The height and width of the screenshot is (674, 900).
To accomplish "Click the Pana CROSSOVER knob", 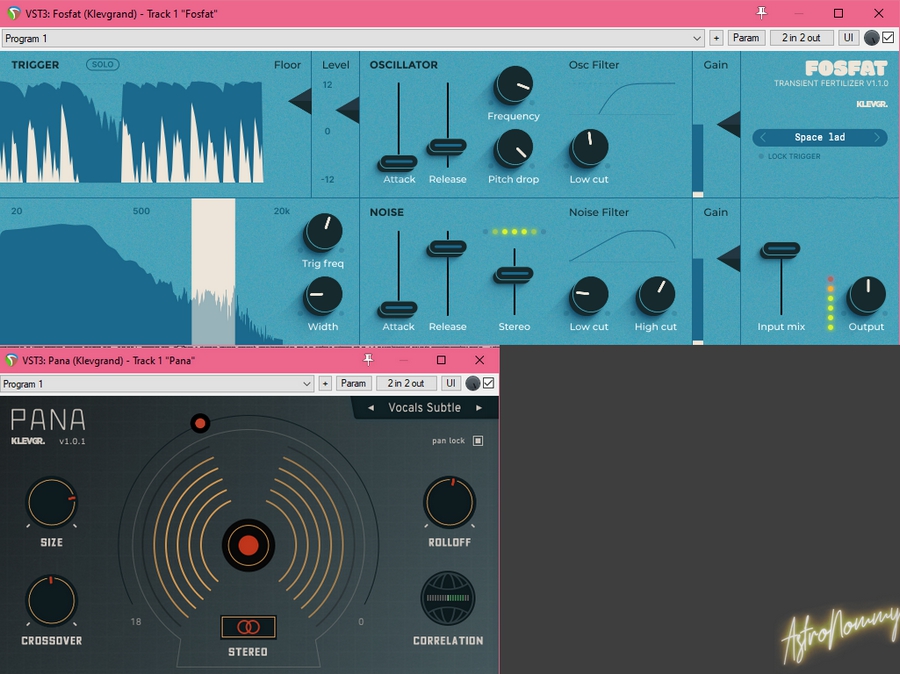I will pyautogui.click(x=51, y=600).
